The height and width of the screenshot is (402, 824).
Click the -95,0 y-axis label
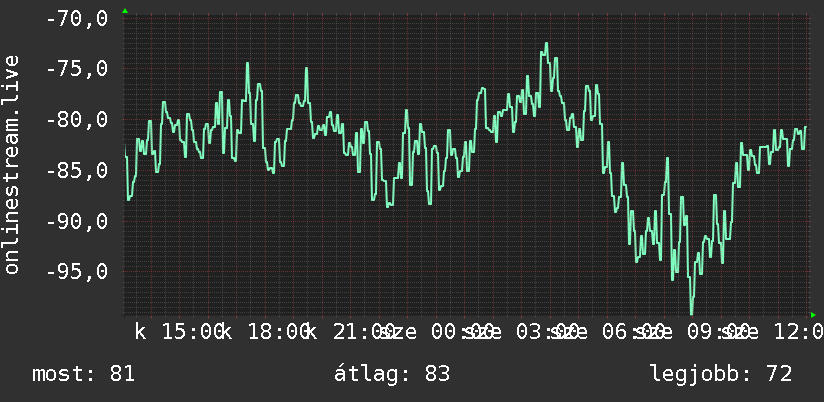coord(77,272)
